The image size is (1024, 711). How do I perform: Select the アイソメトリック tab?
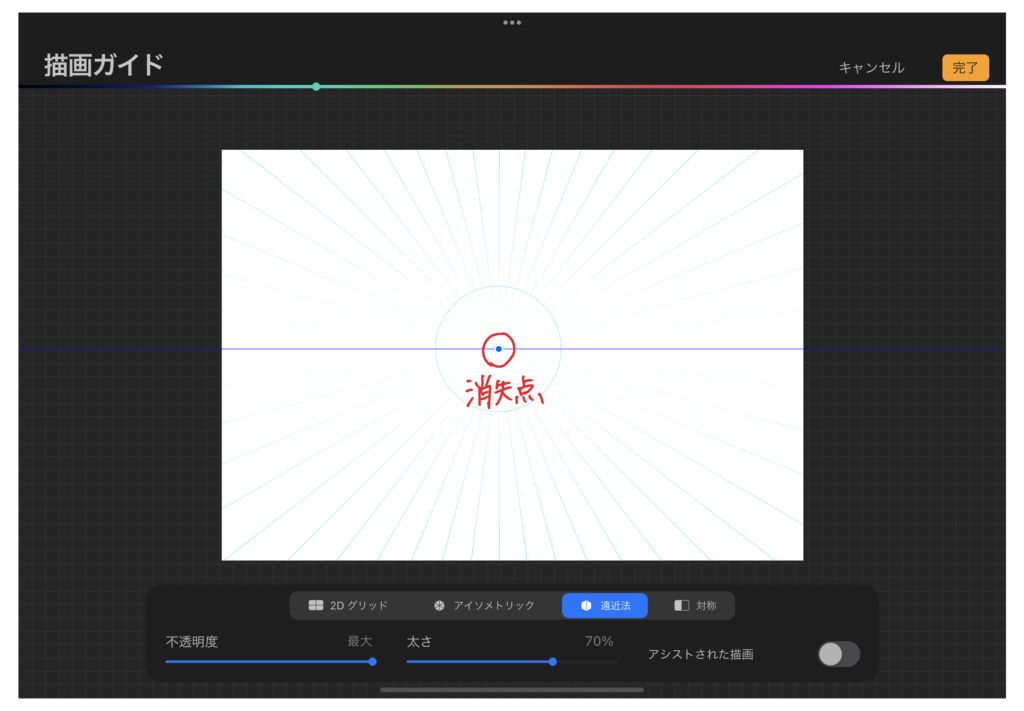(484, 605)
